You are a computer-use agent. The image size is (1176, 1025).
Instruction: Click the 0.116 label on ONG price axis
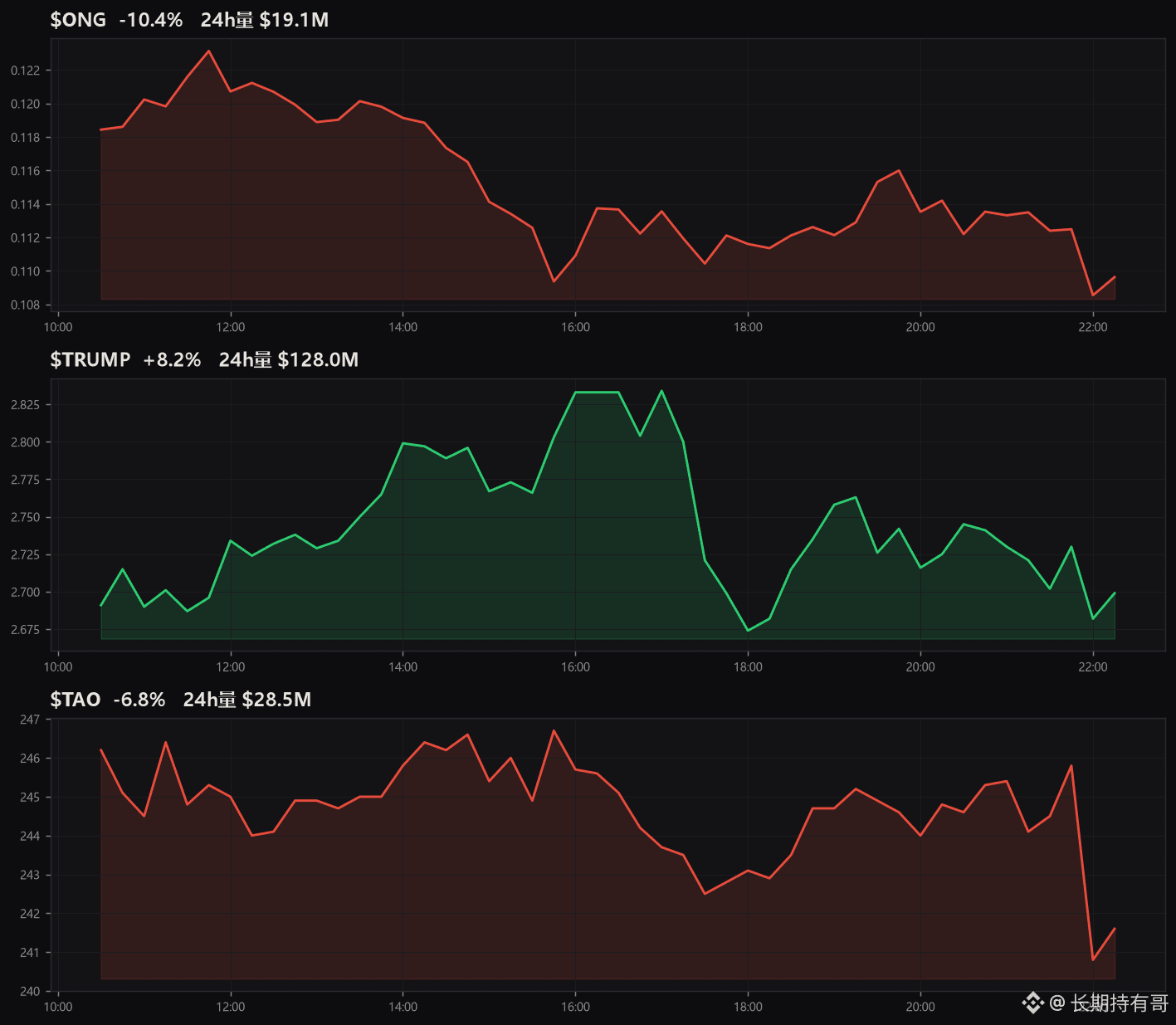pyautogui.click(x=25, y=171)
